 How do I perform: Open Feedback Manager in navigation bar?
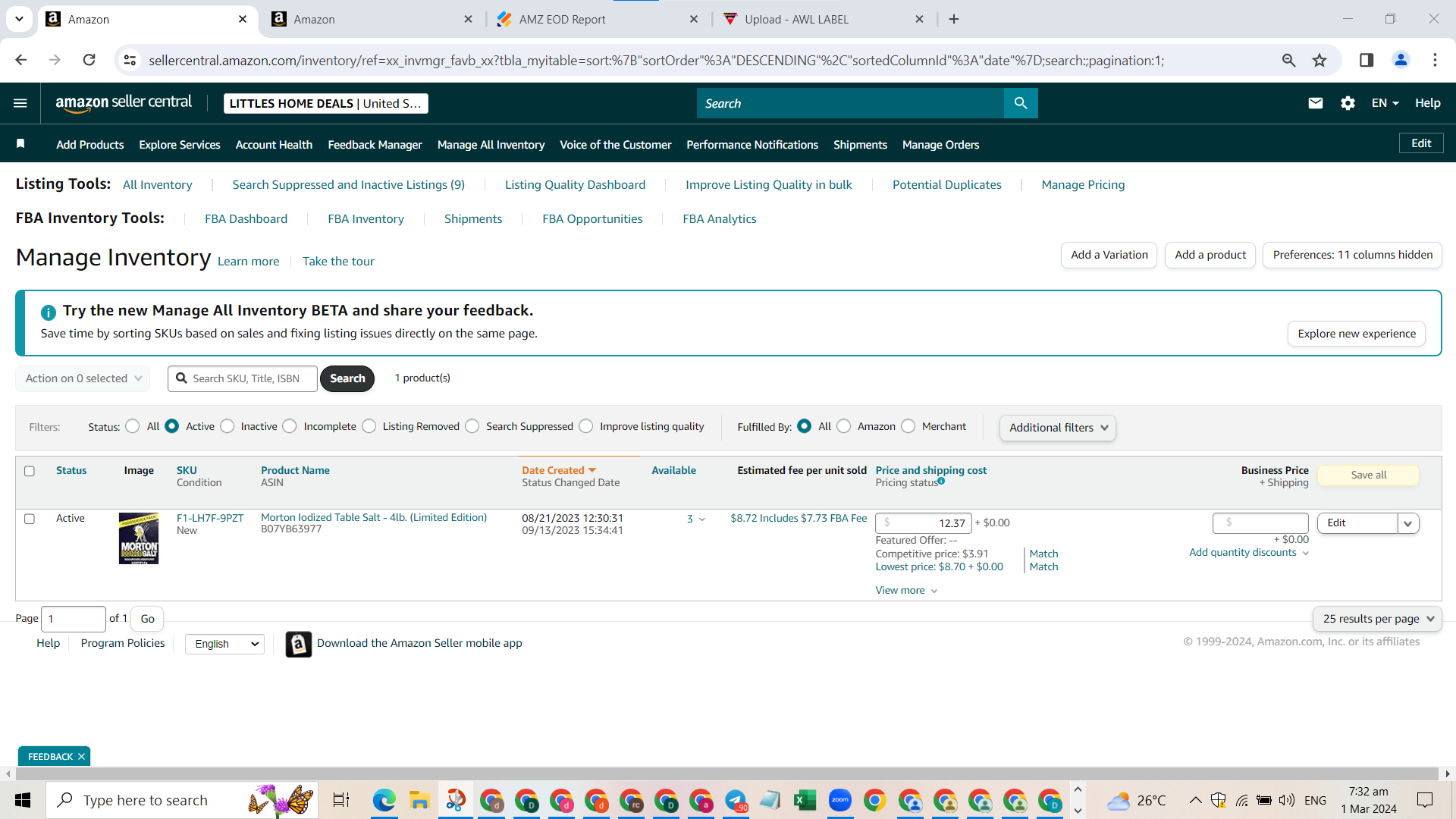click(x=375, y=144)
